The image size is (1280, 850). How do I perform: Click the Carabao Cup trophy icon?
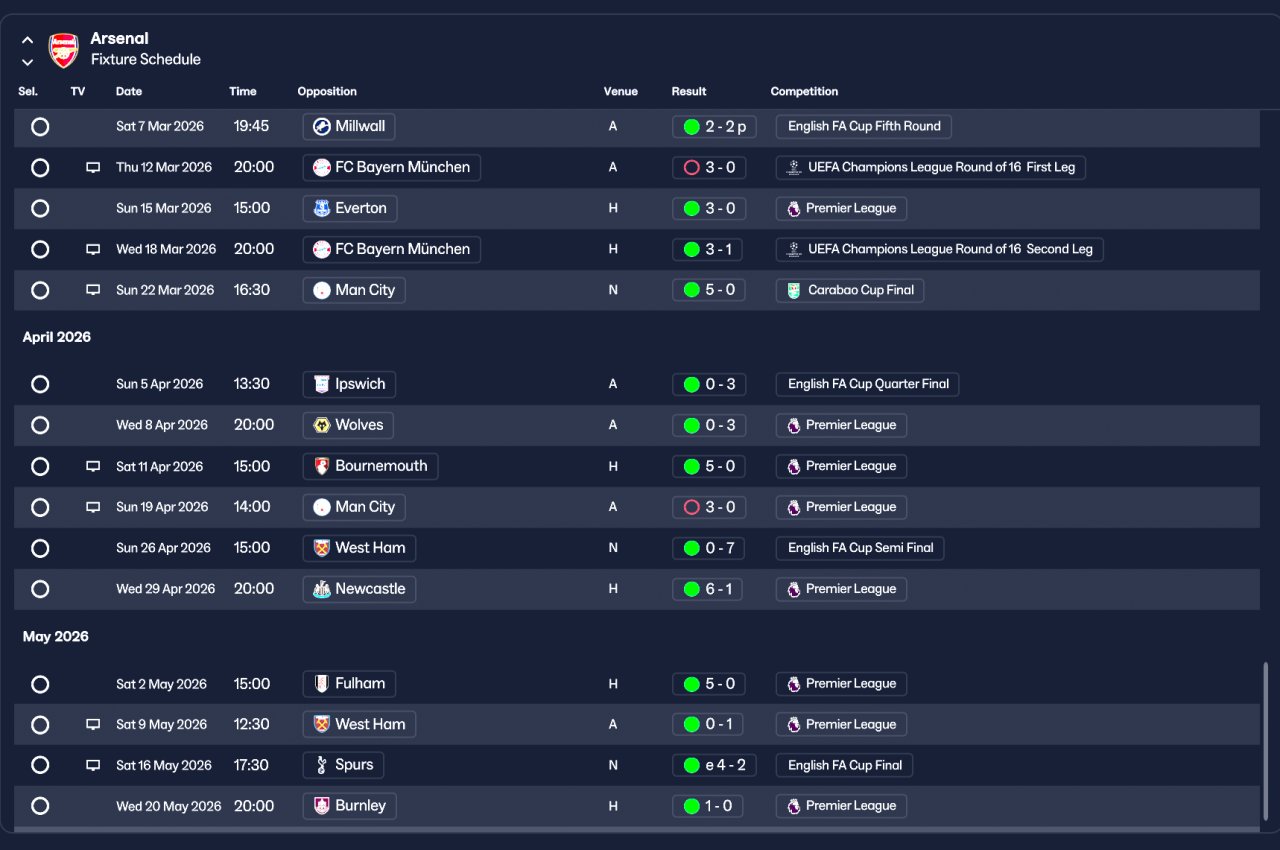coord(794,290)
